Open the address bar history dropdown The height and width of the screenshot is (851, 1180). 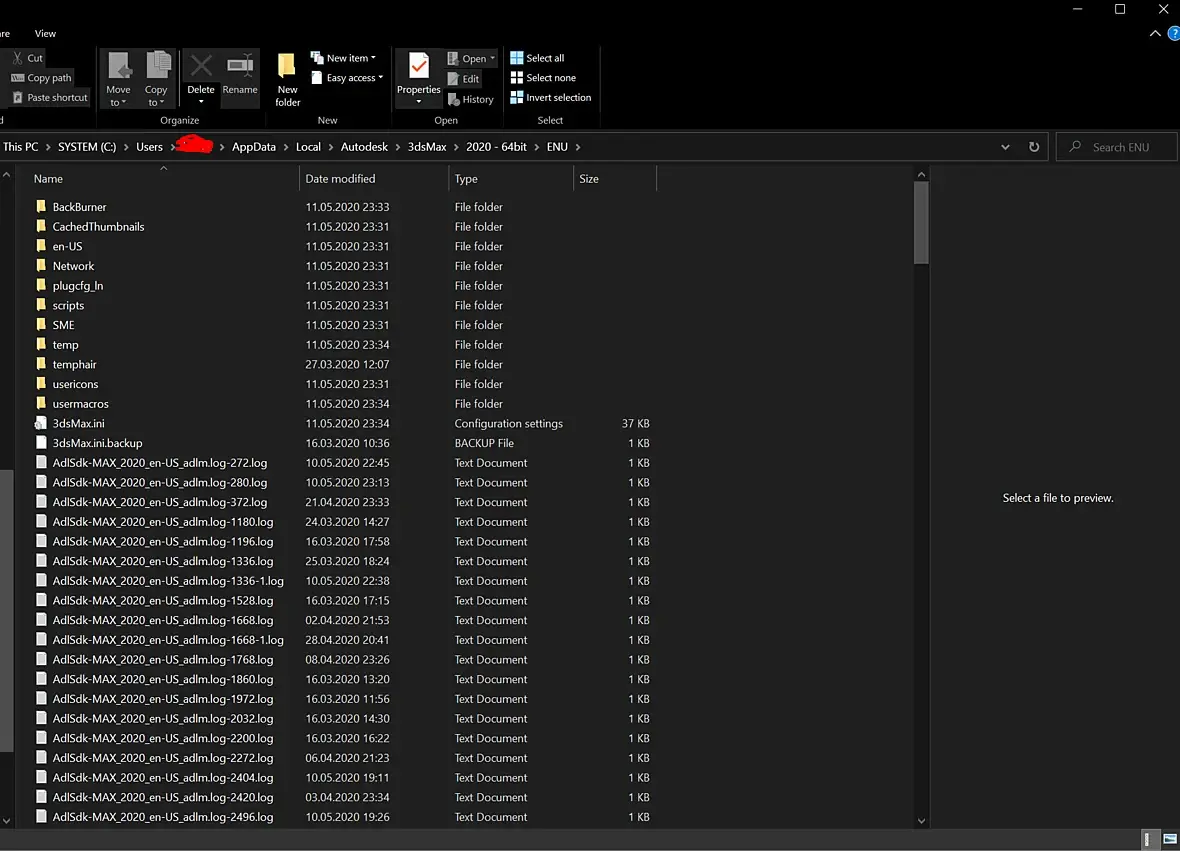[1005, 147]
